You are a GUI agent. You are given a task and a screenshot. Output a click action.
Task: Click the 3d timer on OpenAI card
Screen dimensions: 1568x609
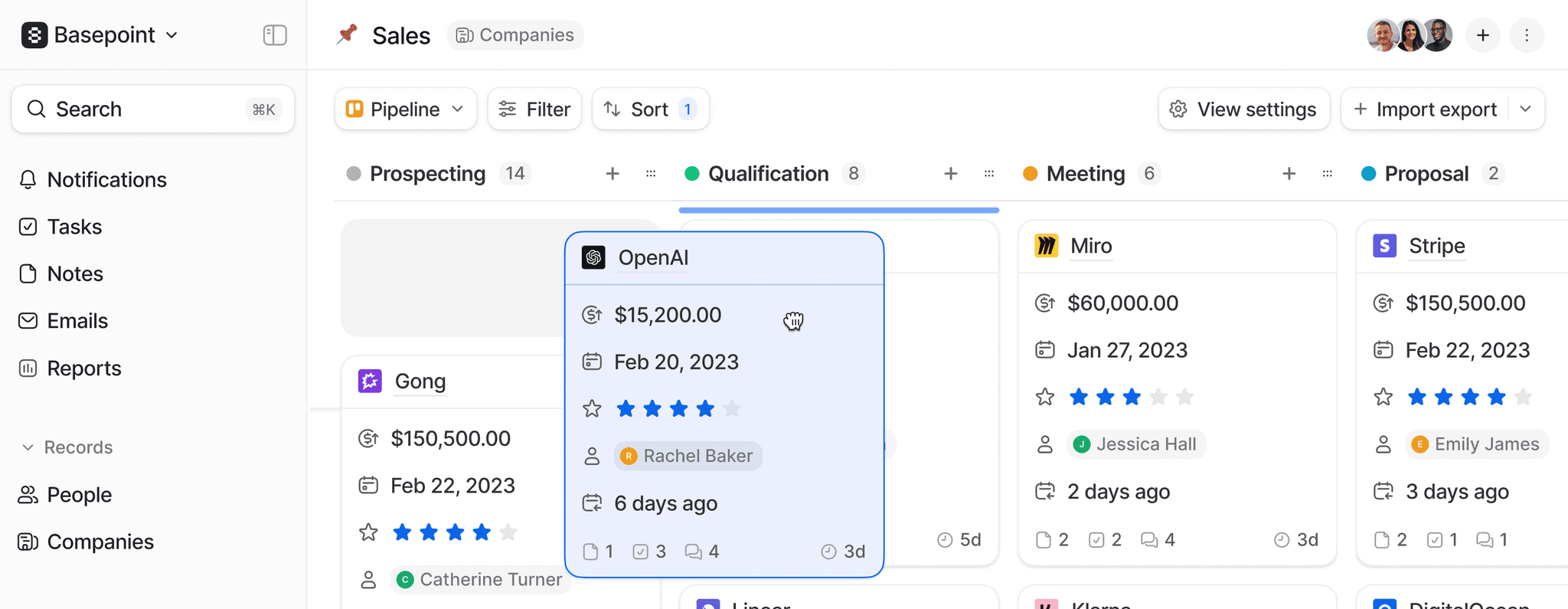(843, 552)
